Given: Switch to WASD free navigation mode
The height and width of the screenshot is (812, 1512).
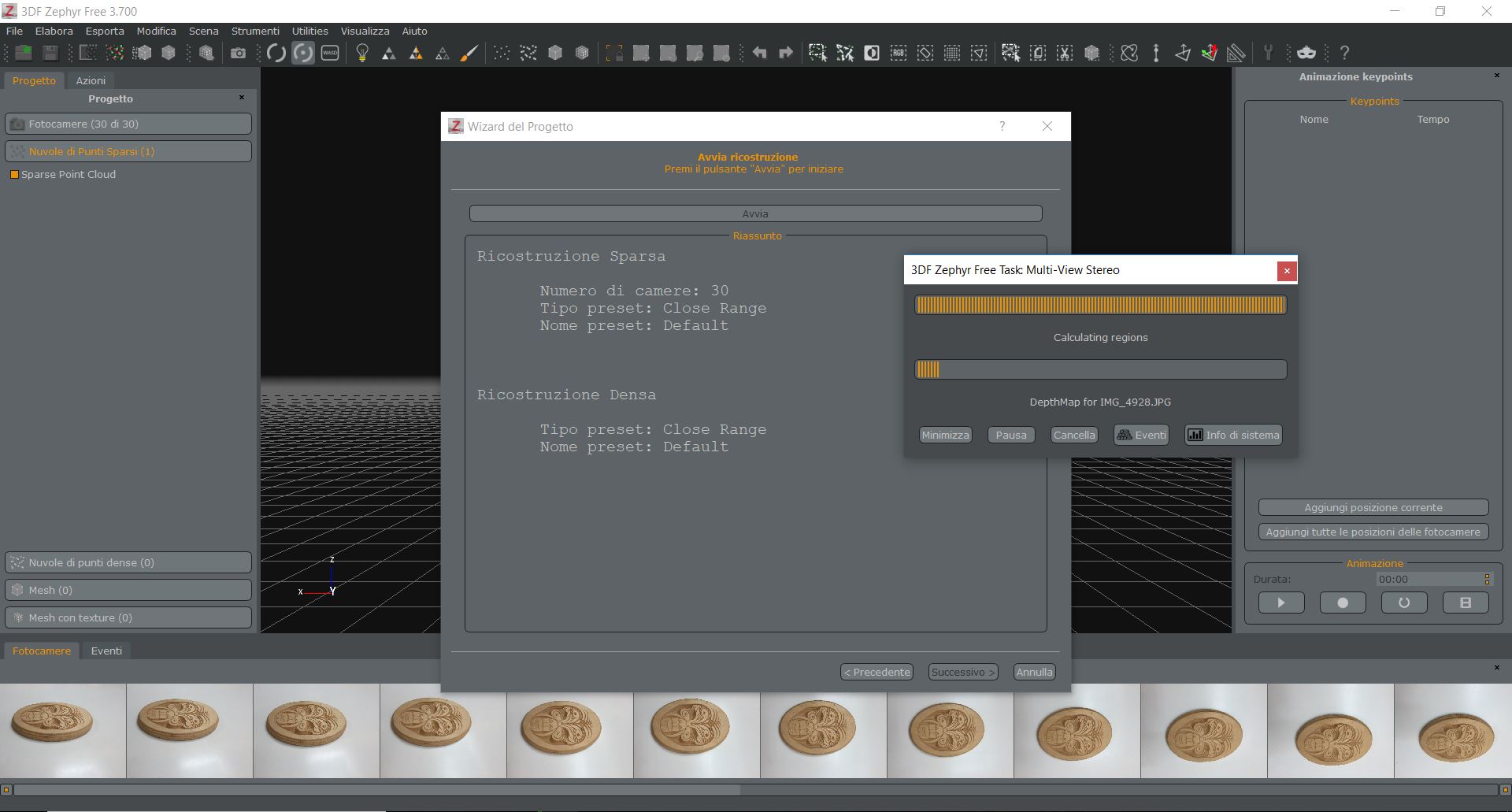Looking at the screenshot, I should pyautogui.click(x=330, y=53).
